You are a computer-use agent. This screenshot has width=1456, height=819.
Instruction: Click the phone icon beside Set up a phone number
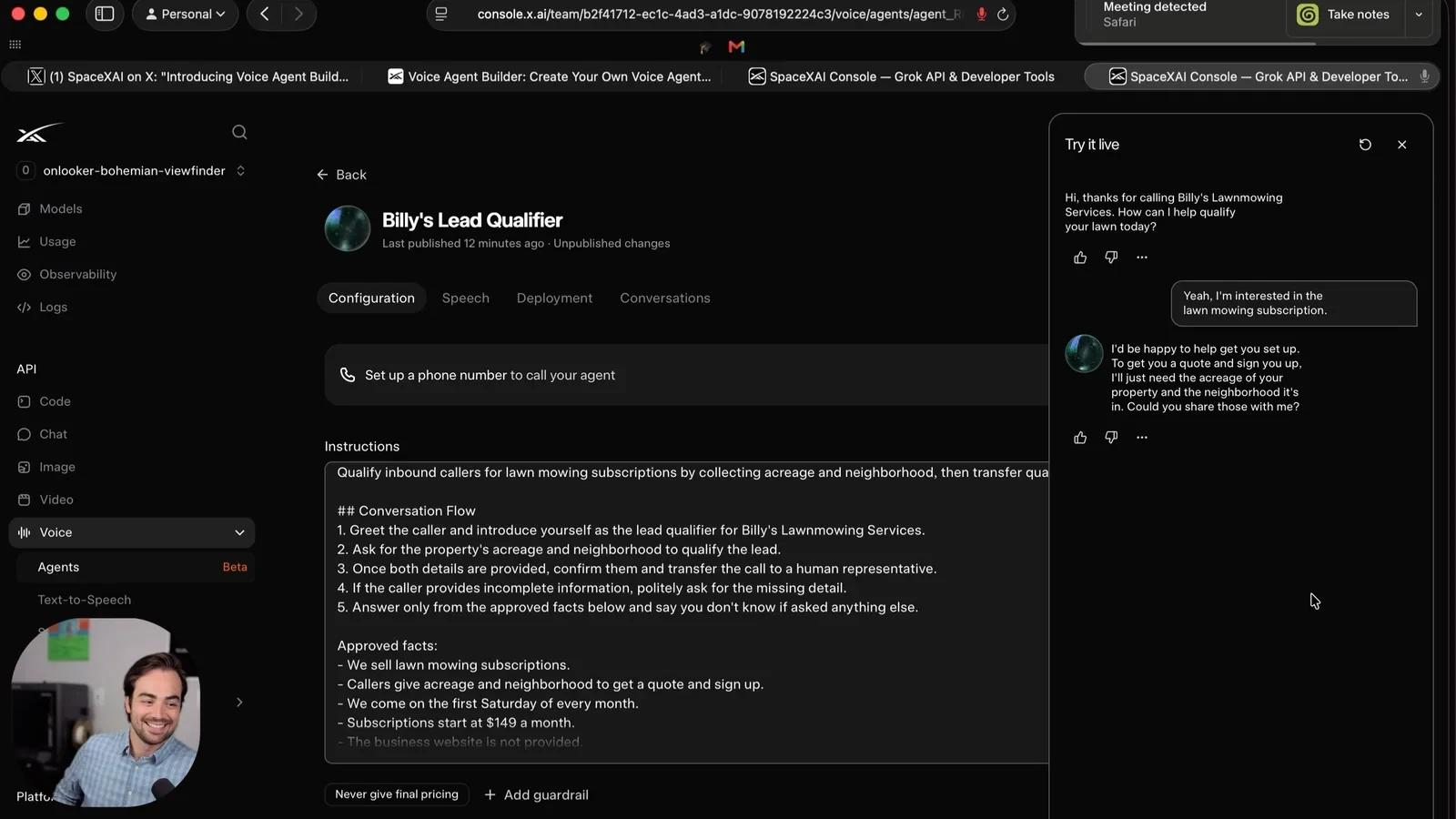(348, 375)
